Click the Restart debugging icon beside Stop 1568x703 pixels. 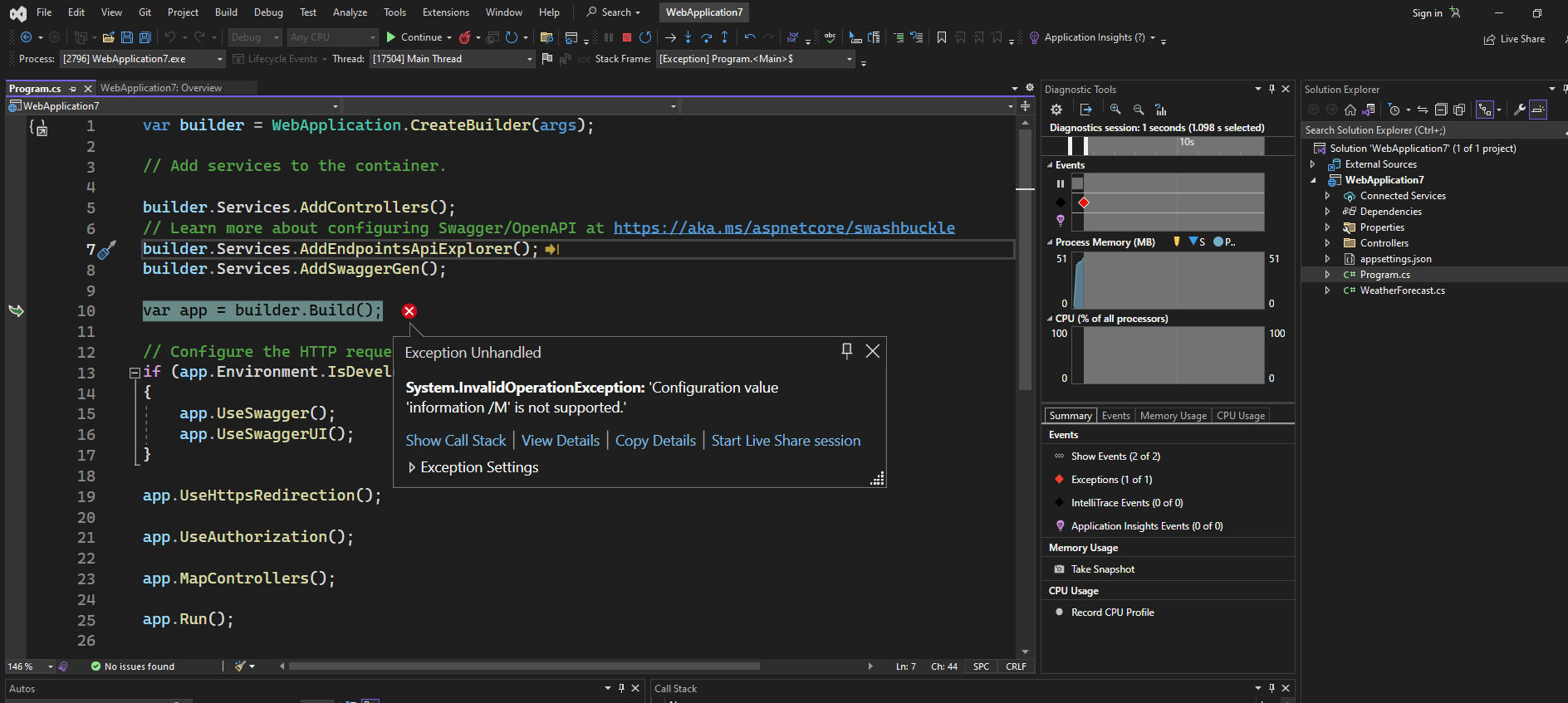coord(645,37)
